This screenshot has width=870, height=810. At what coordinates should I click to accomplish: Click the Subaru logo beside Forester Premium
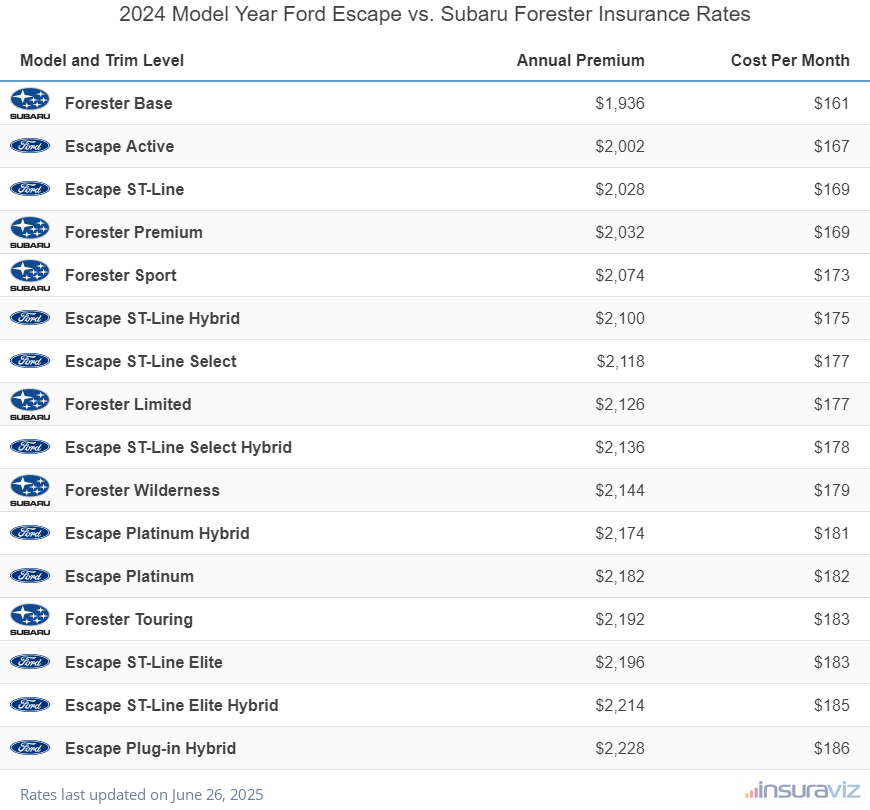pos(30,232)
